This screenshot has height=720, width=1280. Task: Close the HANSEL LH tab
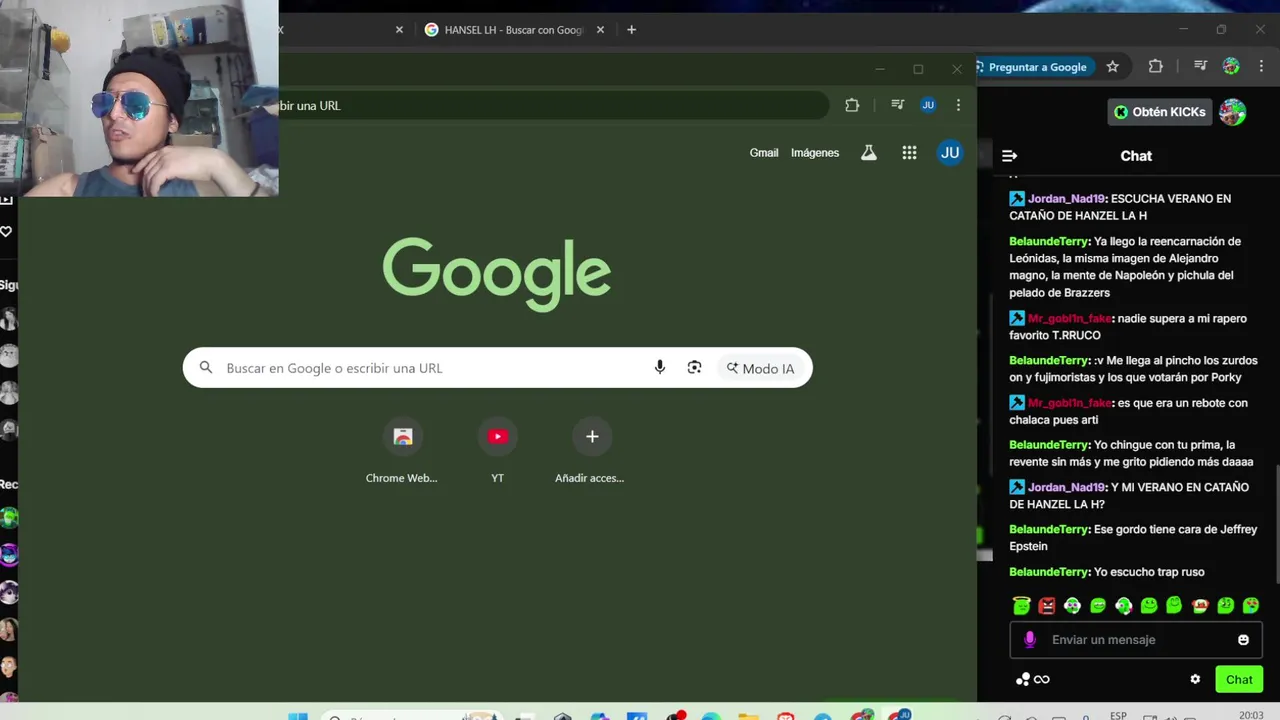pos(600,30)
